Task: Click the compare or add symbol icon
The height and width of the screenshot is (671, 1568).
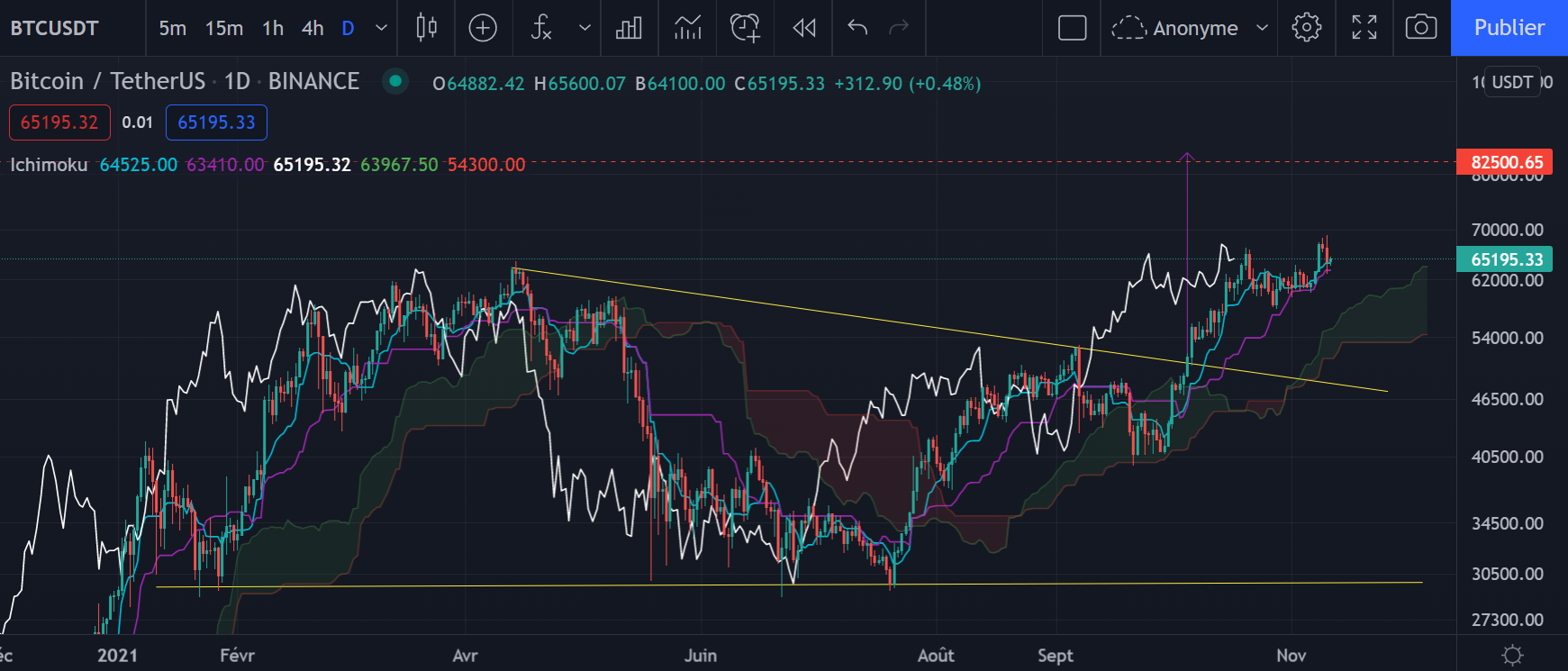Action: 483,28
